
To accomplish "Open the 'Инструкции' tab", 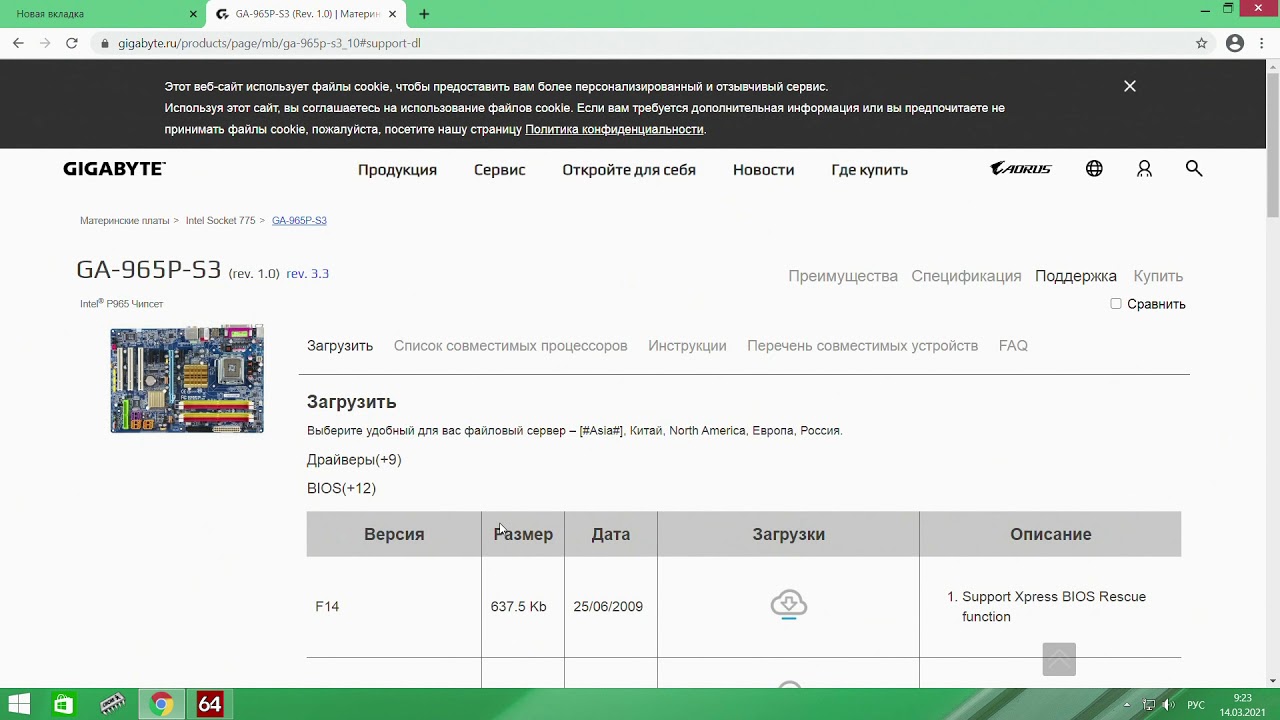I will [687, 346].
